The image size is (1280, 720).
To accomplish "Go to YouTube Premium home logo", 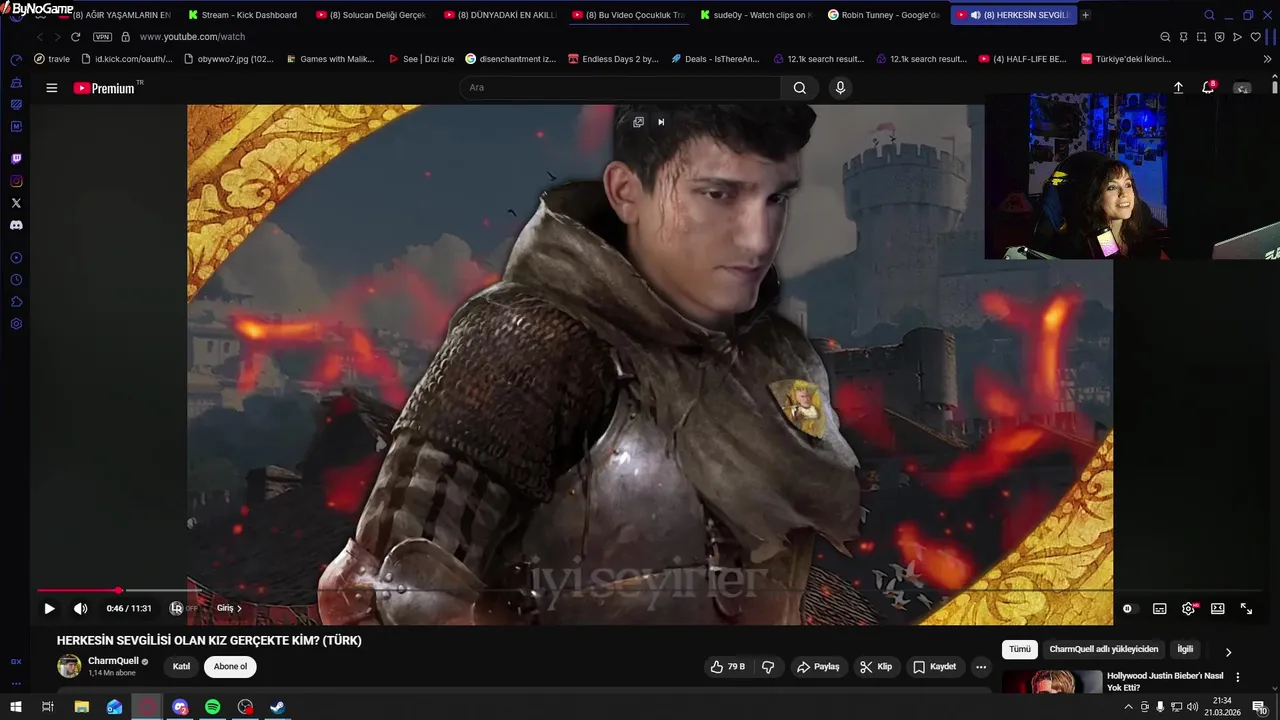I will coord(104,88).
